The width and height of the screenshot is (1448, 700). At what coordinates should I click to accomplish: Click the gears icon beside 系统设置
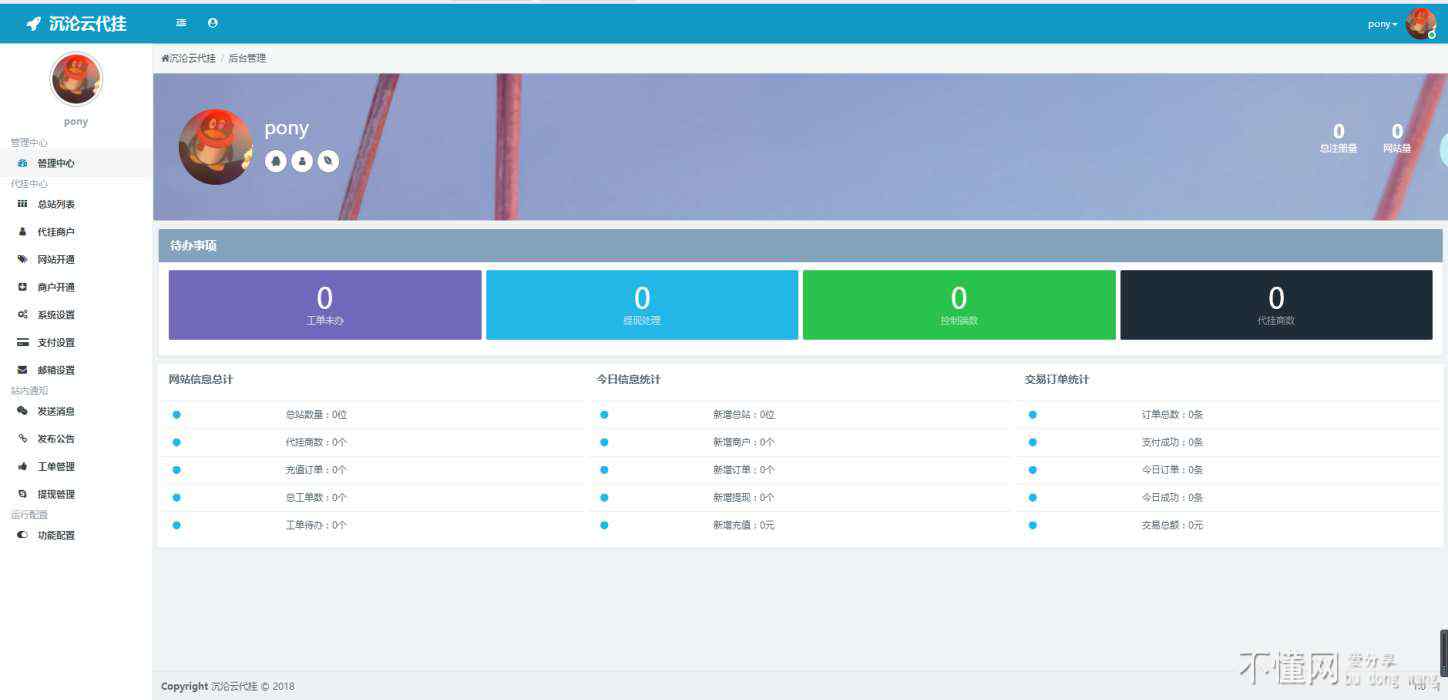22,315
